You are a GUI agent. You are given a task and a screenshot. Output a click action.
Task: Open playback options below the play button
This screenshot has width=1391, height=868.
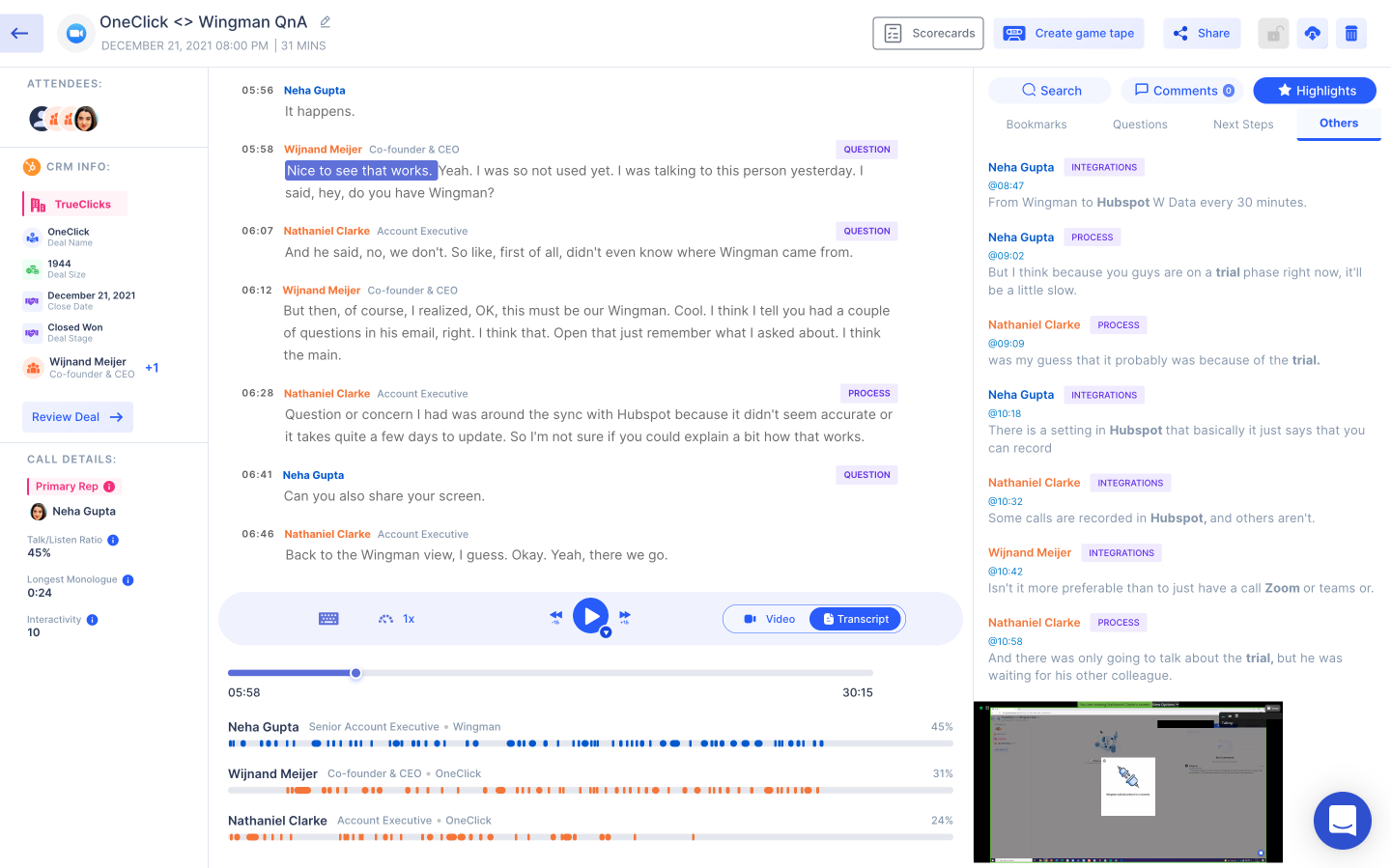[604, 632]
